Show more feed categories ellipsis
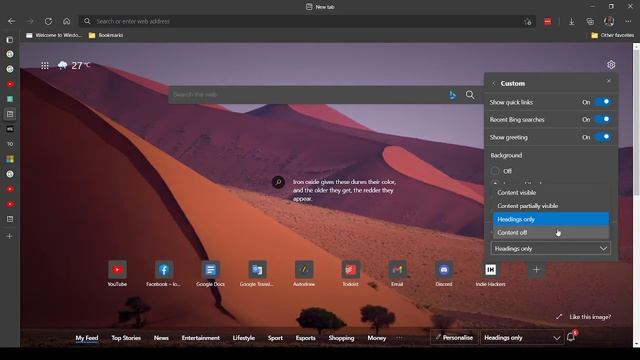Viewport: 640px width, 360px height. [399, 338]
